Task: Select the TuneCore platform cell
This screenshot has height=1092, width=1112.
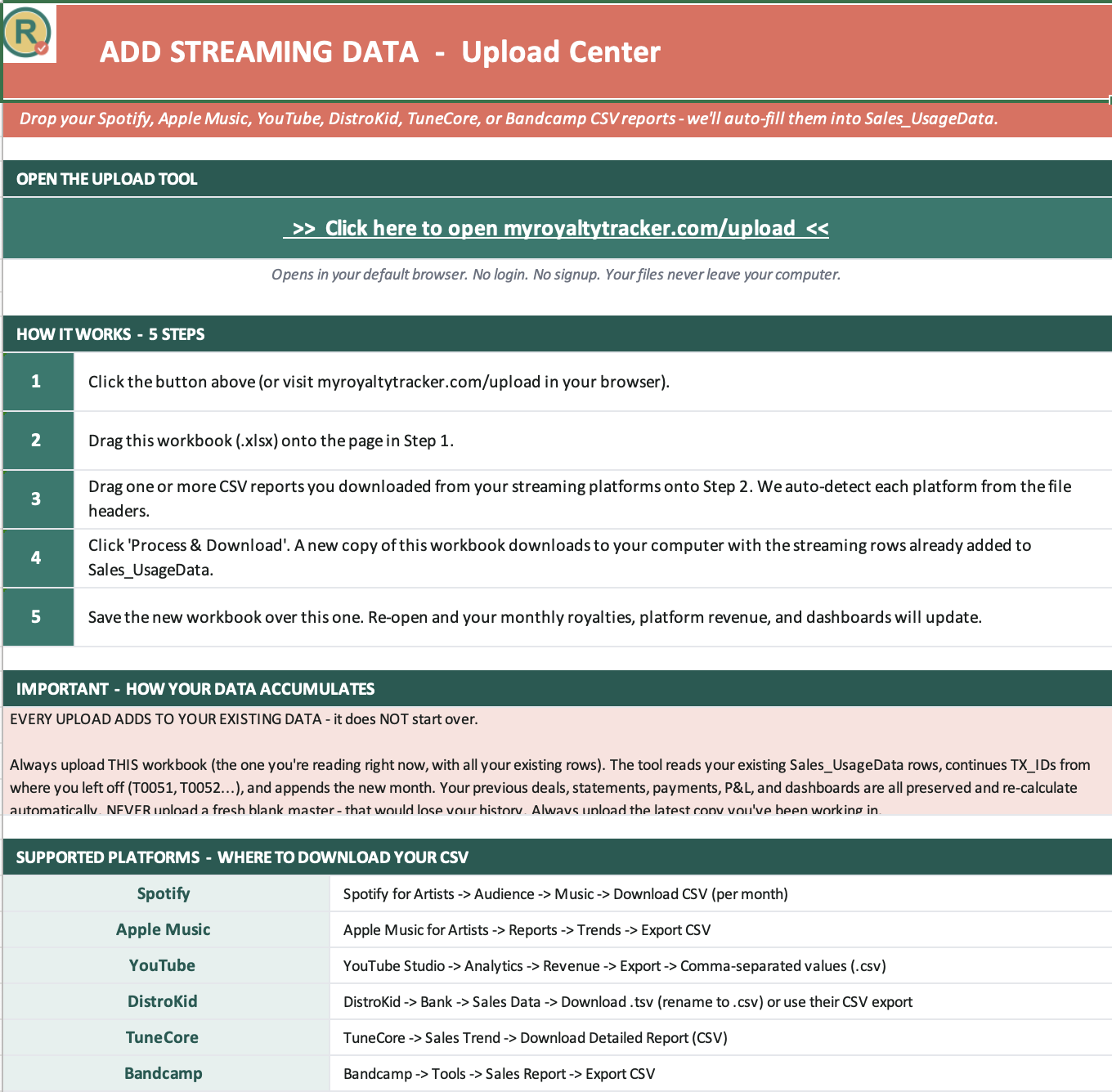Action: point(165,1037)
